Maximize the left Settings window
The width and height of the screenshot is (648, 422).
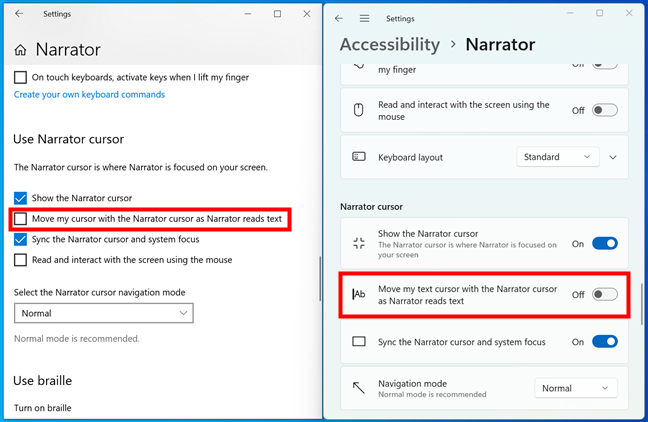point(277,14)
